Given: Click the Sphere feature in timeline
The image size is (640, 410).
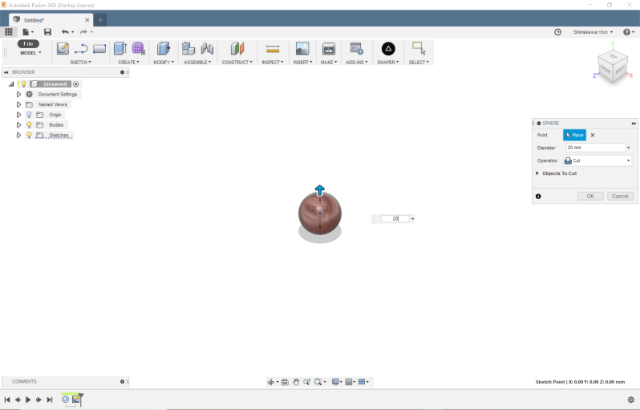Looking at the screenshot, I should (x=65, y=399).
